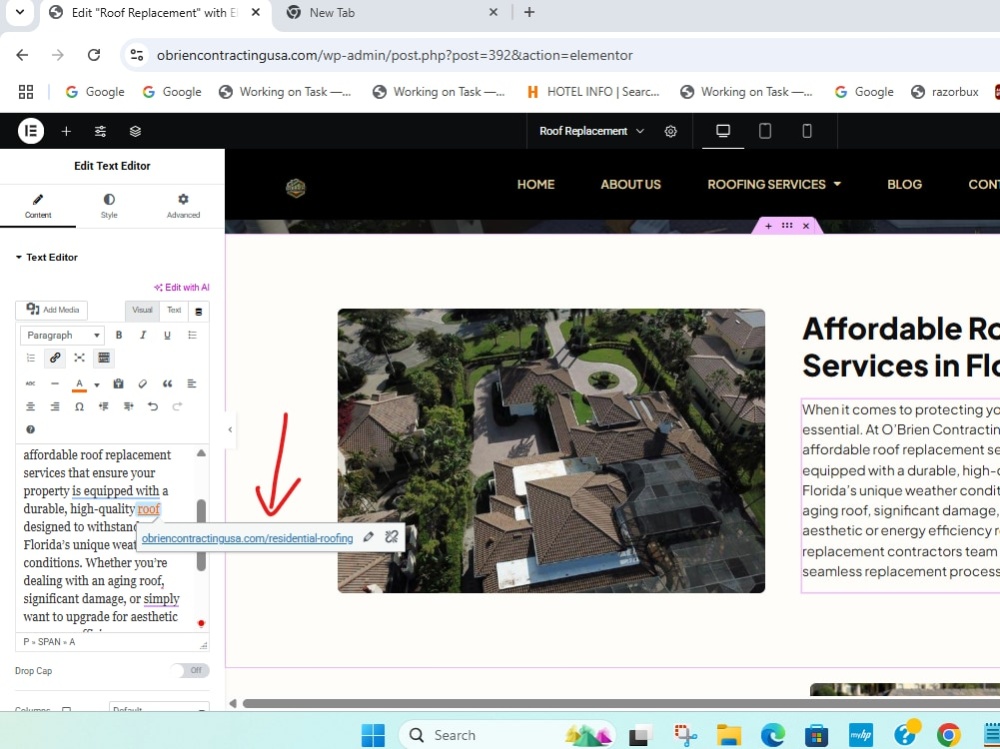Switch to mobile preview mode
Screen dimensions: 1000x749
tap(807, 131)
